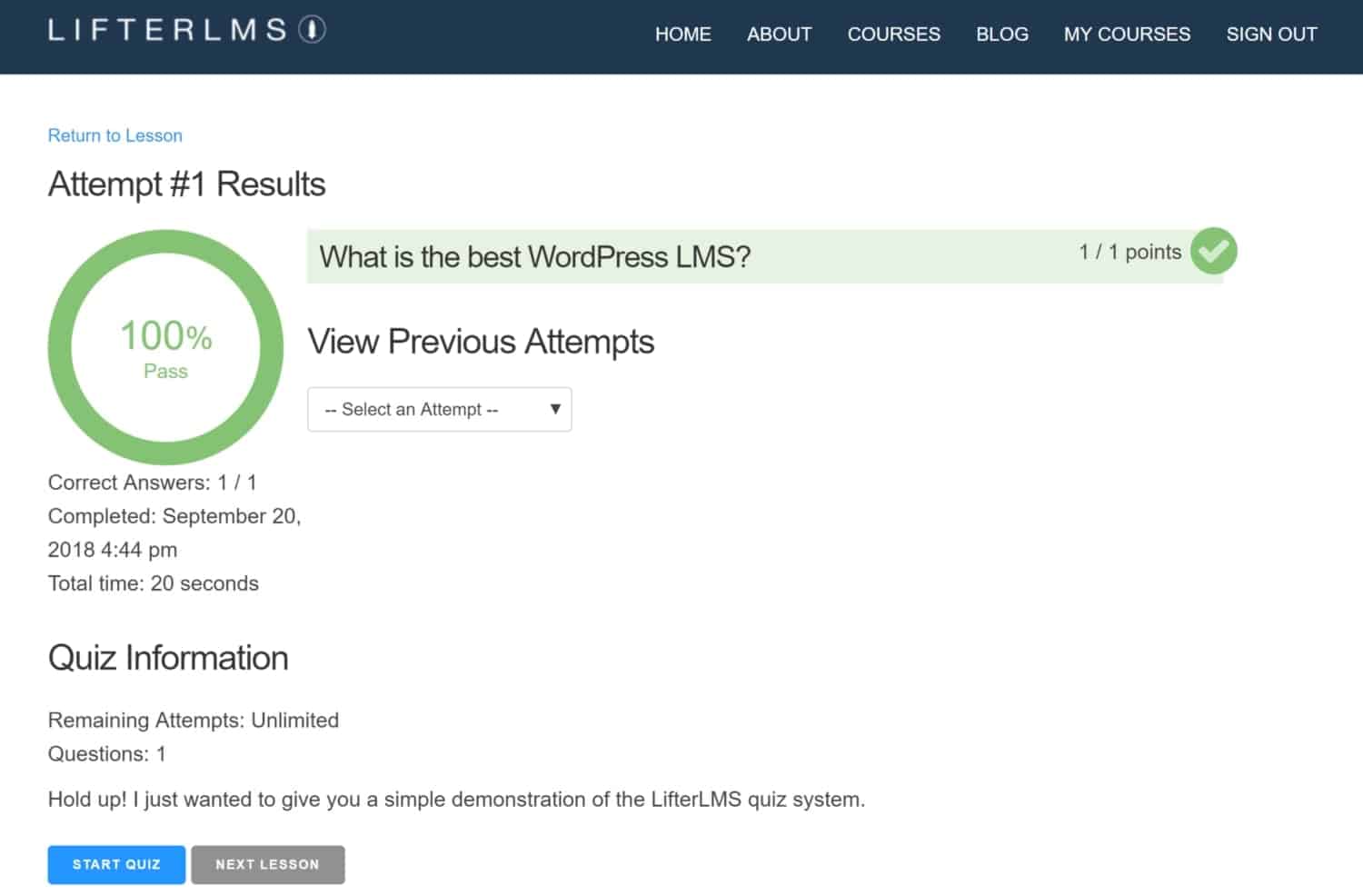Click the green checkmark icon beside points

click(1213, 251)
